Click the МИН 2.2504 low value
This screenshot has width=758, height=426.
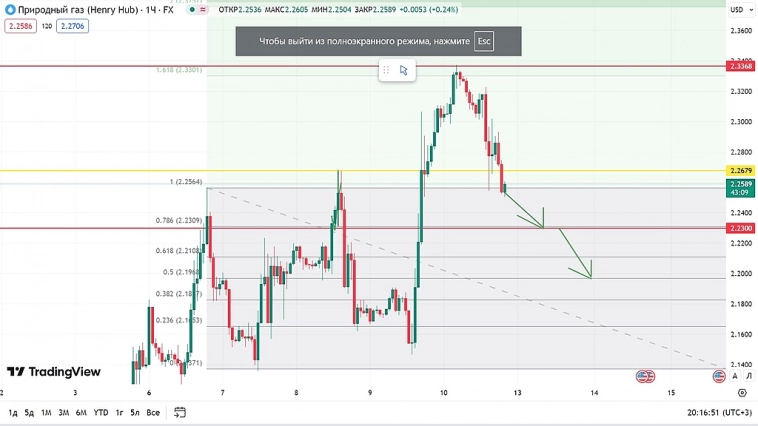pyautogui.click(x=332, y=10)
